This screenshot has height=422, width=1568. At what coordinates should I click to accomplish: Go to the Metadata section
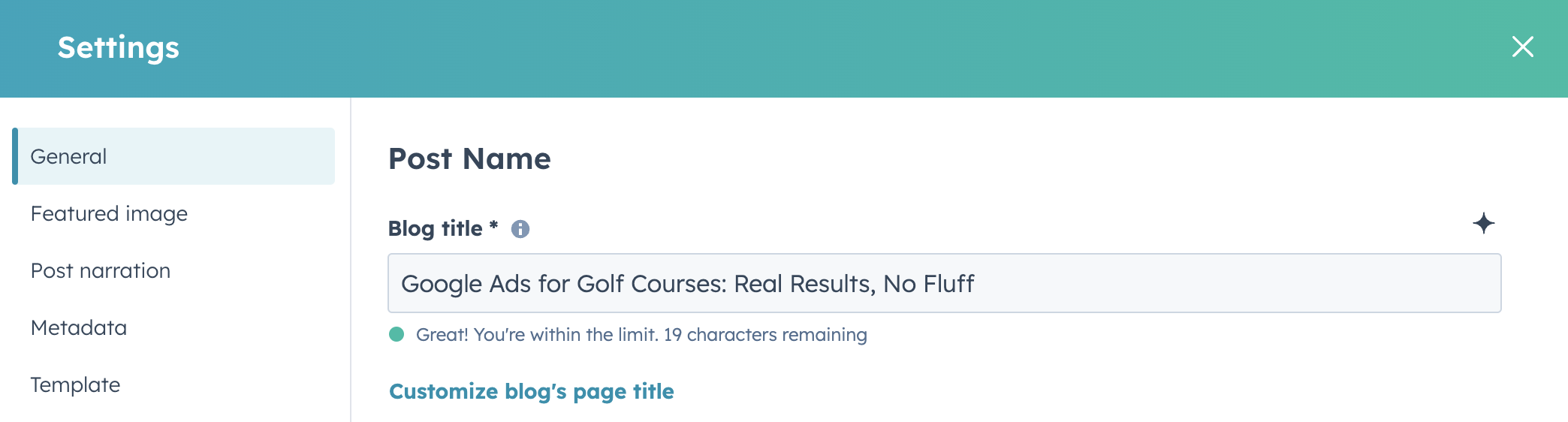pyautogui.click(x=79, y=327)
